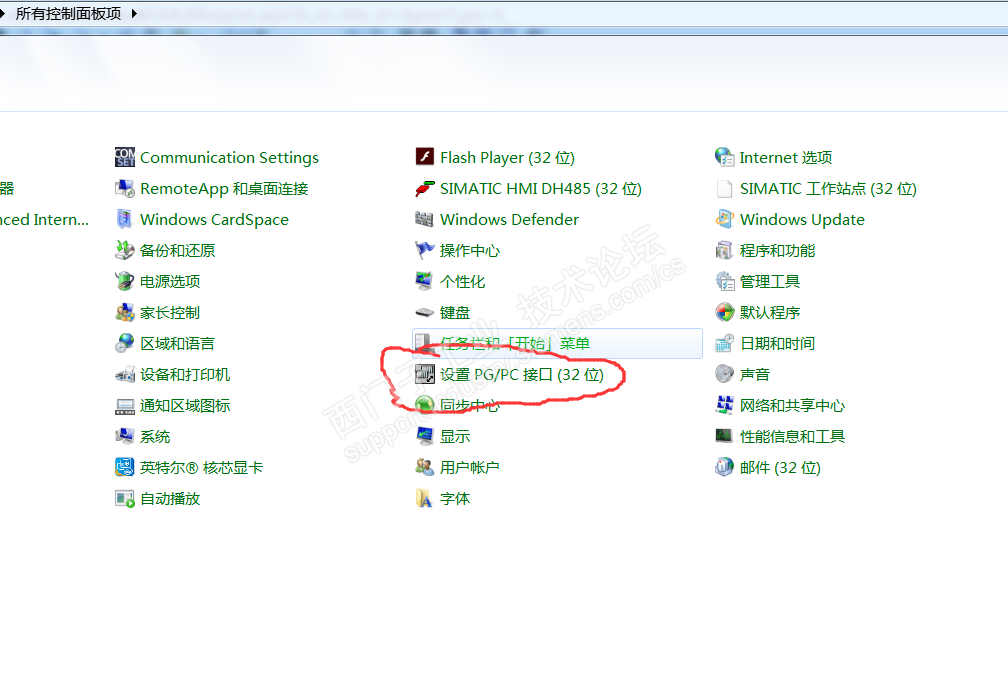Click the Flash Player (32 位) link text
Viewport: 1008px width, 687px height.
pyautogui.click(x=507, y=157)
